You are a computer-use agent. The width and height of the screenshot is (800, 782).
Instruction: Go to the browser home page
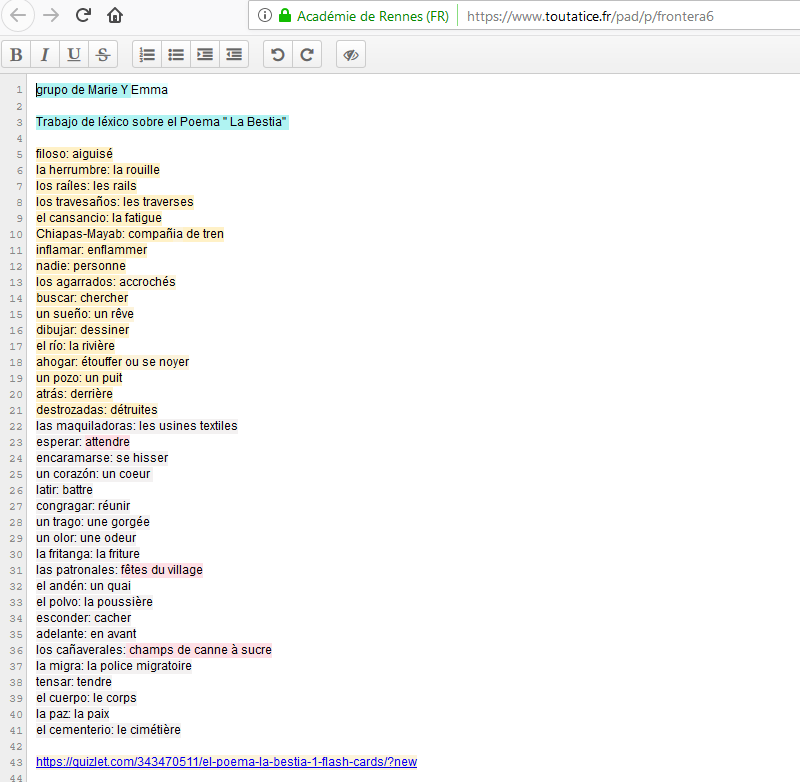pyautogui.click(x=116, y=15)
